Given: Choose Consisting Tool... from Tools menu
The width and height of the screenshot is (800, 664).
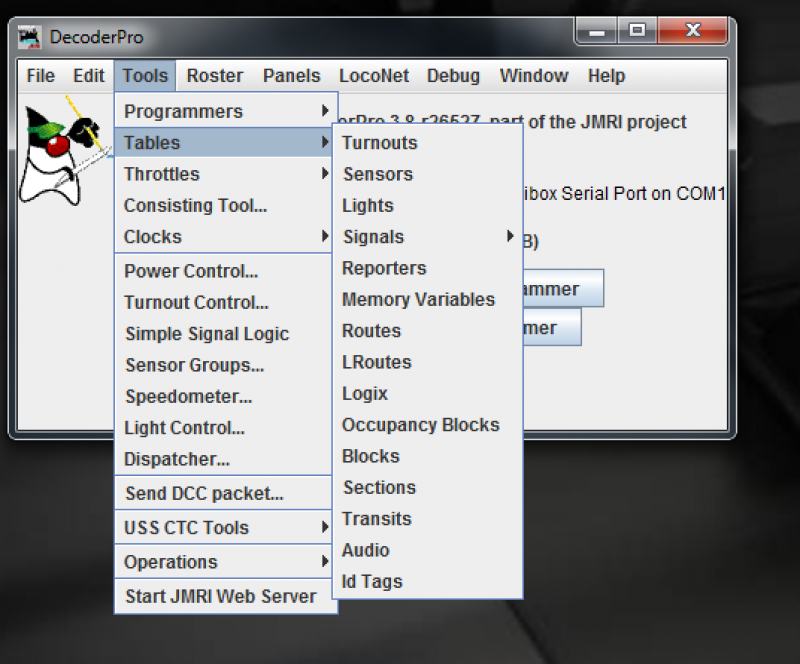Looking at the screenshot, I should 223,205.
